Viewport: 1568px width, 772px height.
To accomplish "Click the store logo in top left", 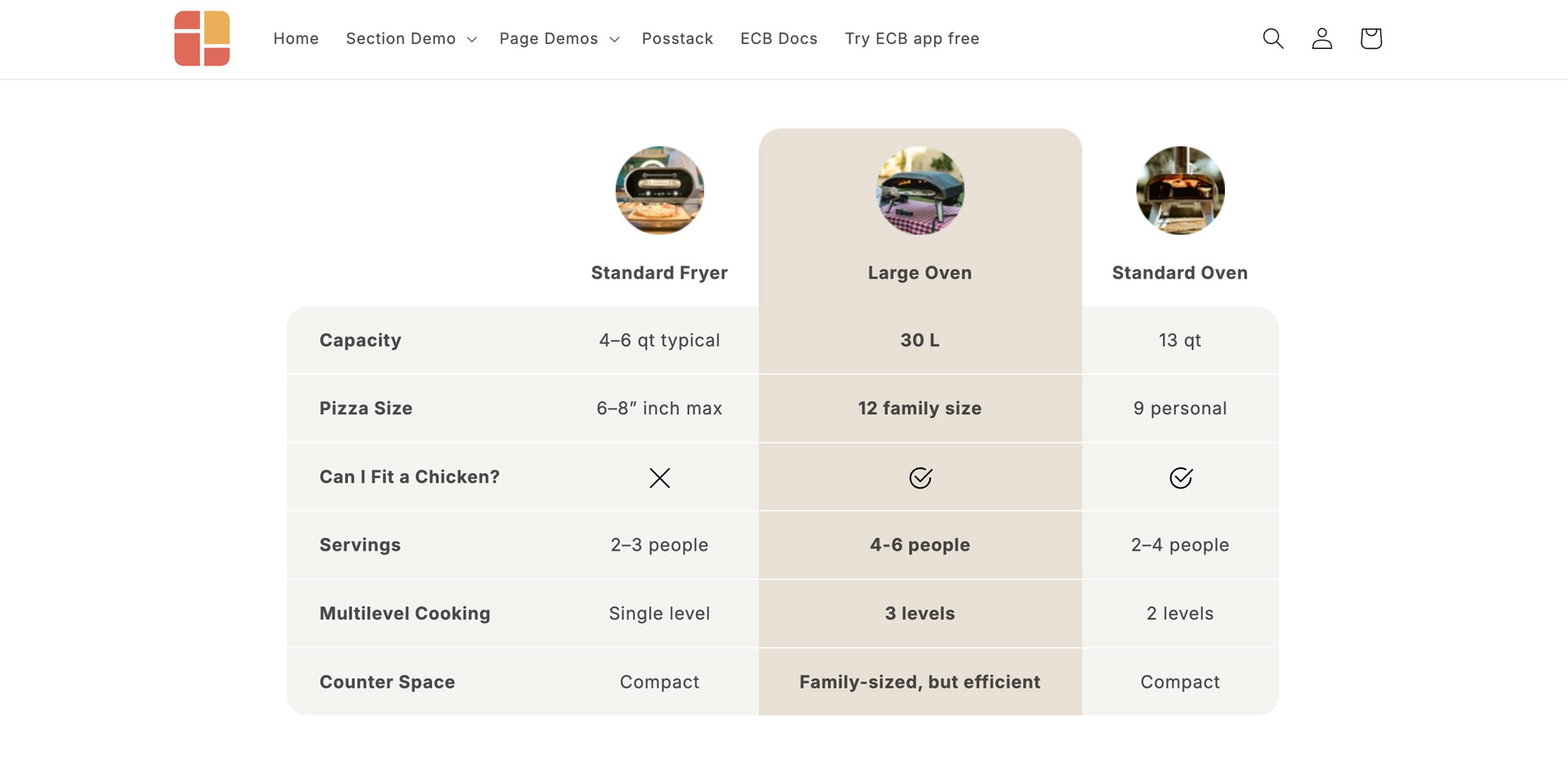I will 201,38.
